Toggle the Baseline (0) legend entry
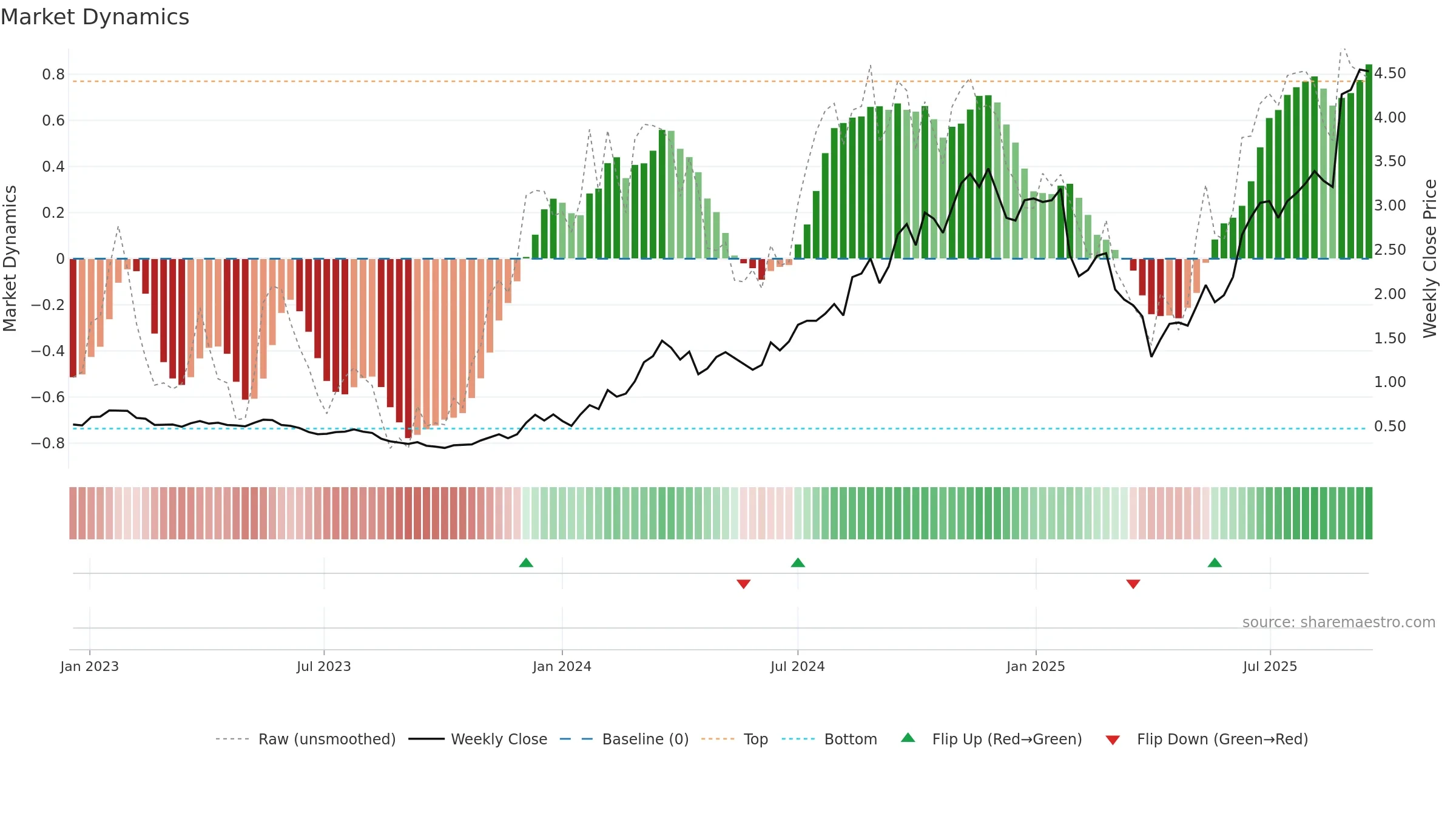Image resolution: width=1456 pixels, height=819 pixels. [624, 739]
